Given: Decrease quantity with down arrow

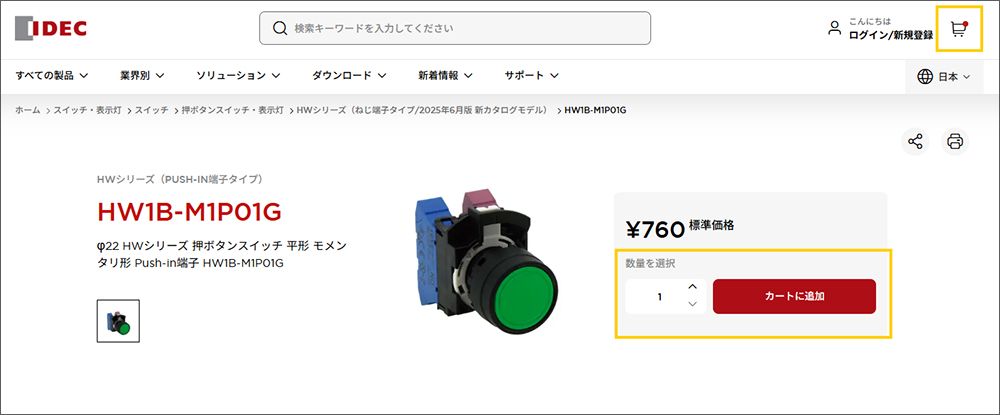Looking at the screenshot, I should tap(693, 304).
